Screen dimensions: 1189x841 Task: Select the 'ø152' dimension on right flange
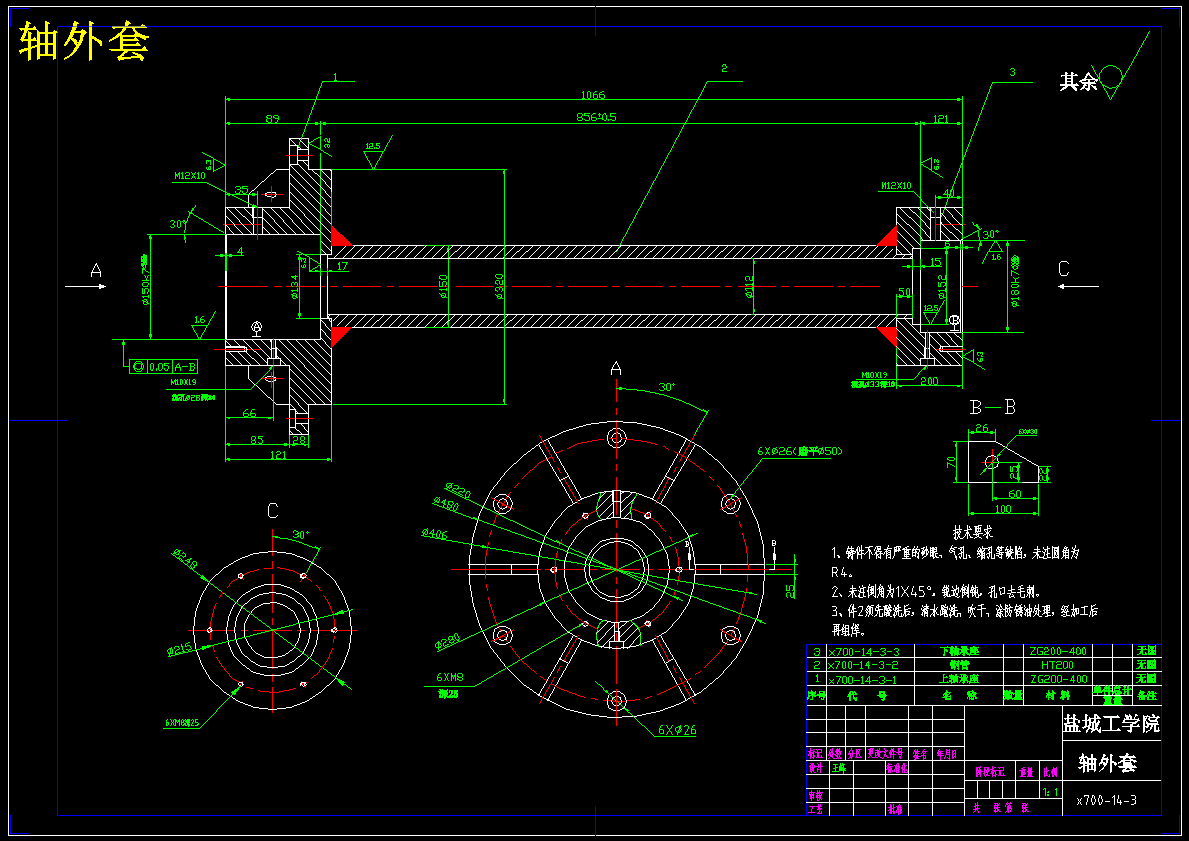click(943, 287)
